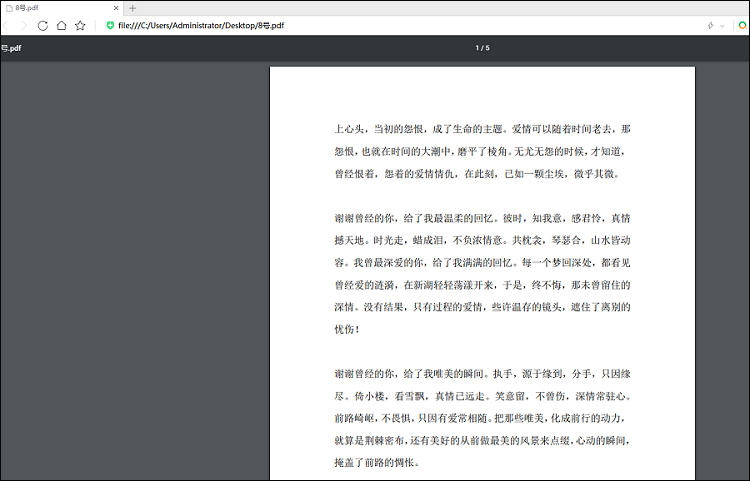Click the line starting '曾经恨着，怨着的爱情情仇'
This screenshot has height=481, width=750.
[x=477, y=174]
